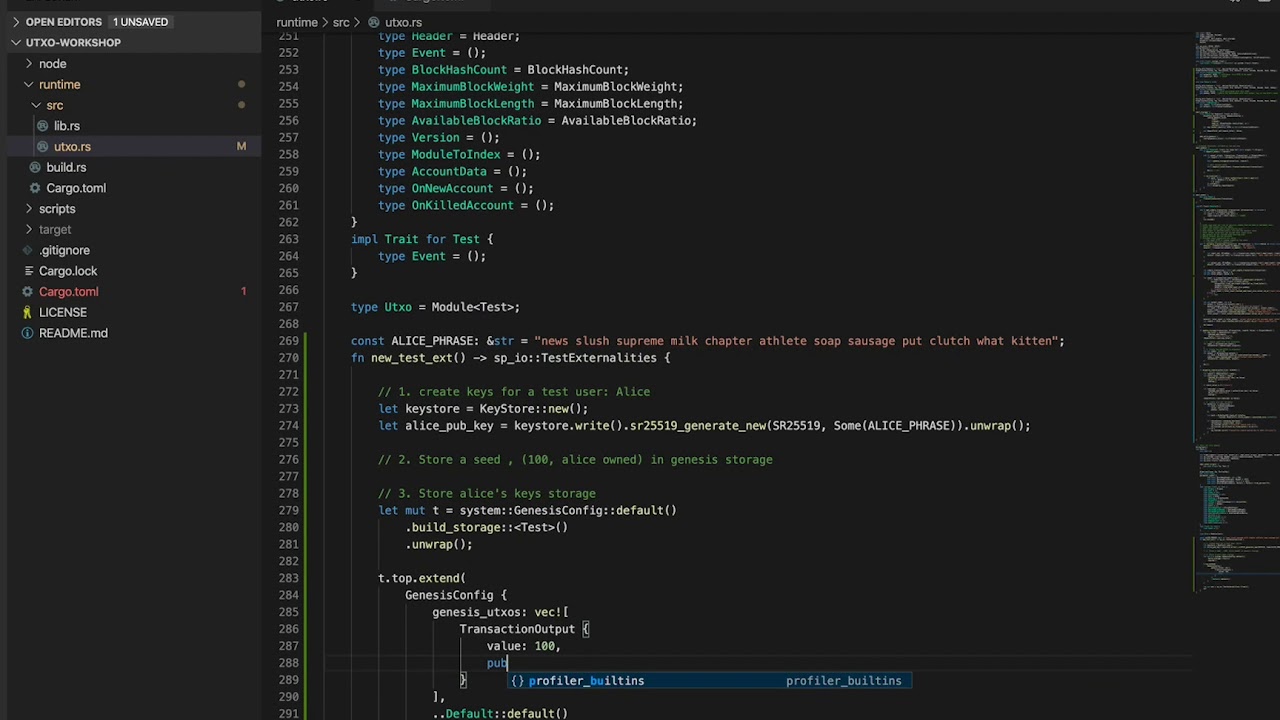Click the 1 UNSAVED badge

coord(140,22)
